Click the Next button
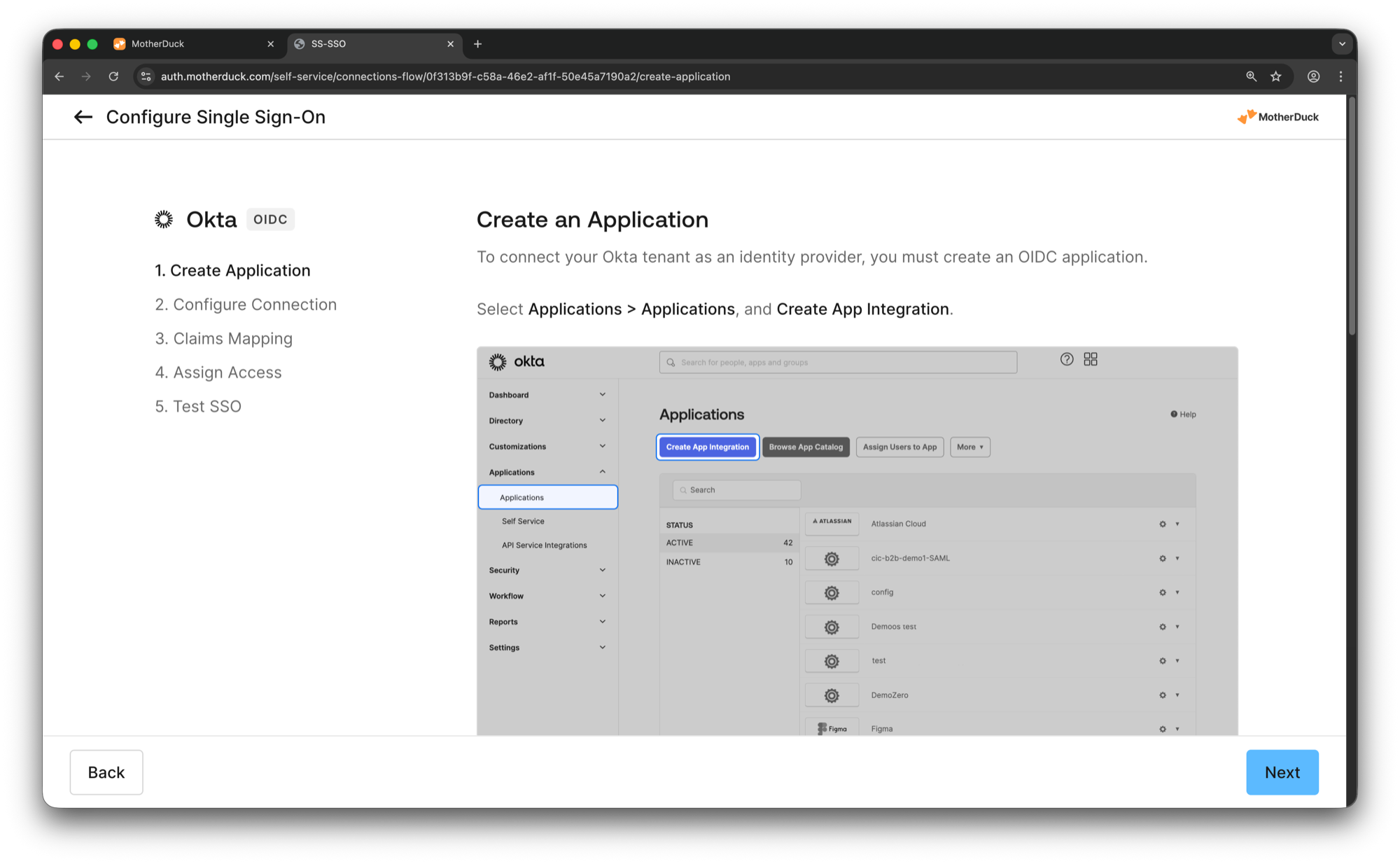 point(1282,772)
